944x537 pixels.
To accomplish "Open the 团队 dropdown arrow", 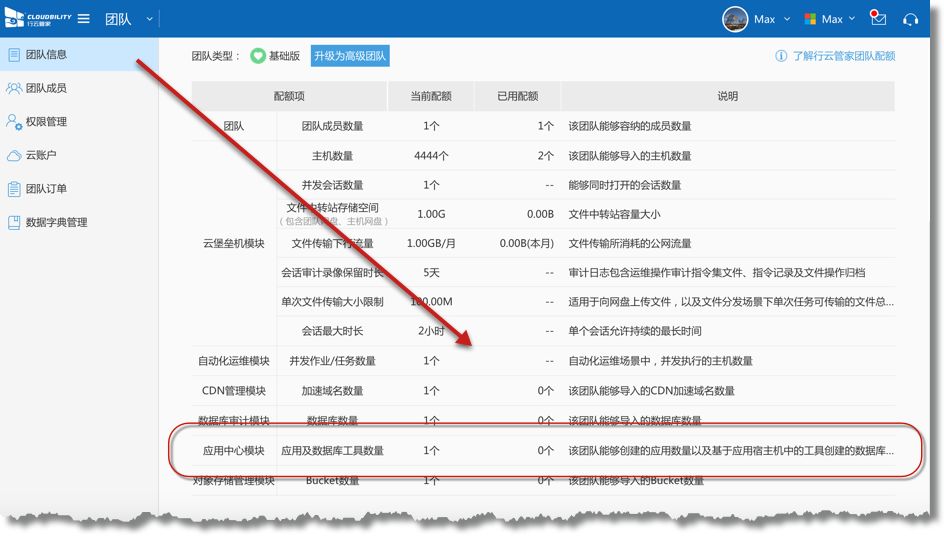I will coord(149,19).
